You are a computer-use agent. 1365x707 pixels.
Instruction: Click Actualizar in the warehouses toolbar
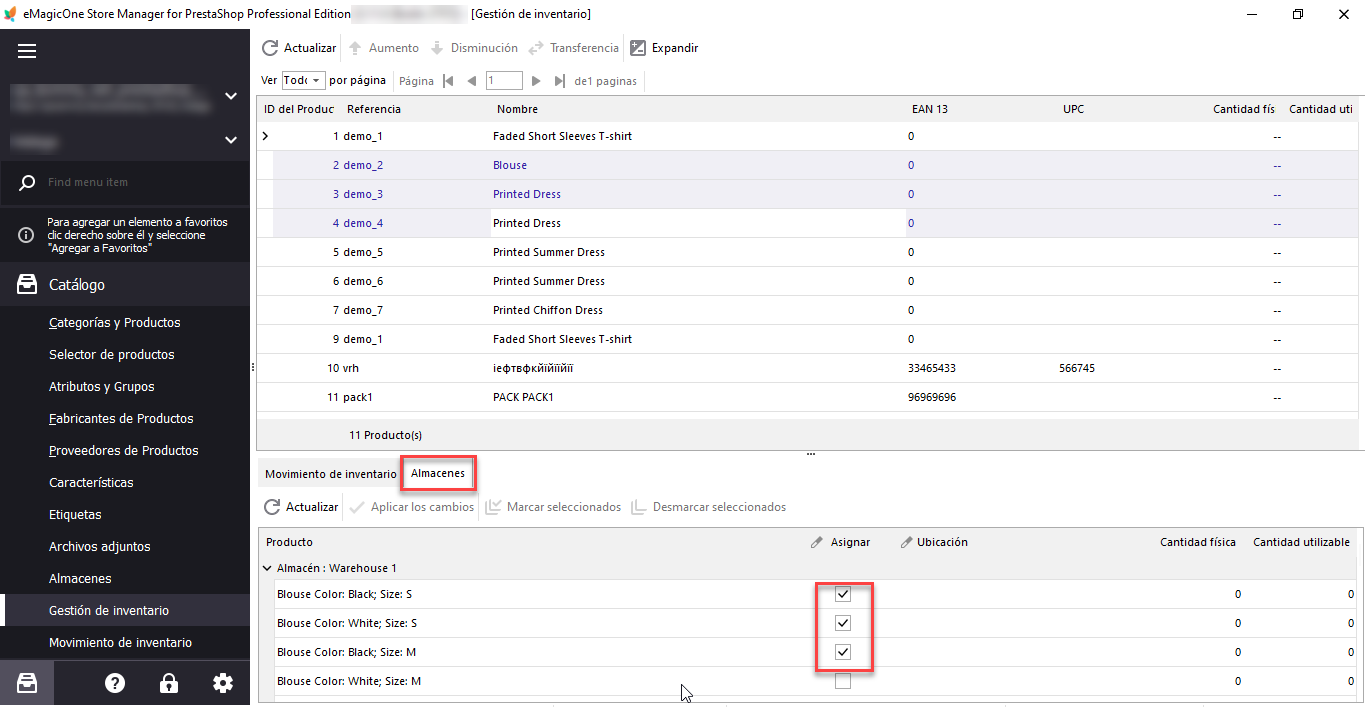point(301,507)
